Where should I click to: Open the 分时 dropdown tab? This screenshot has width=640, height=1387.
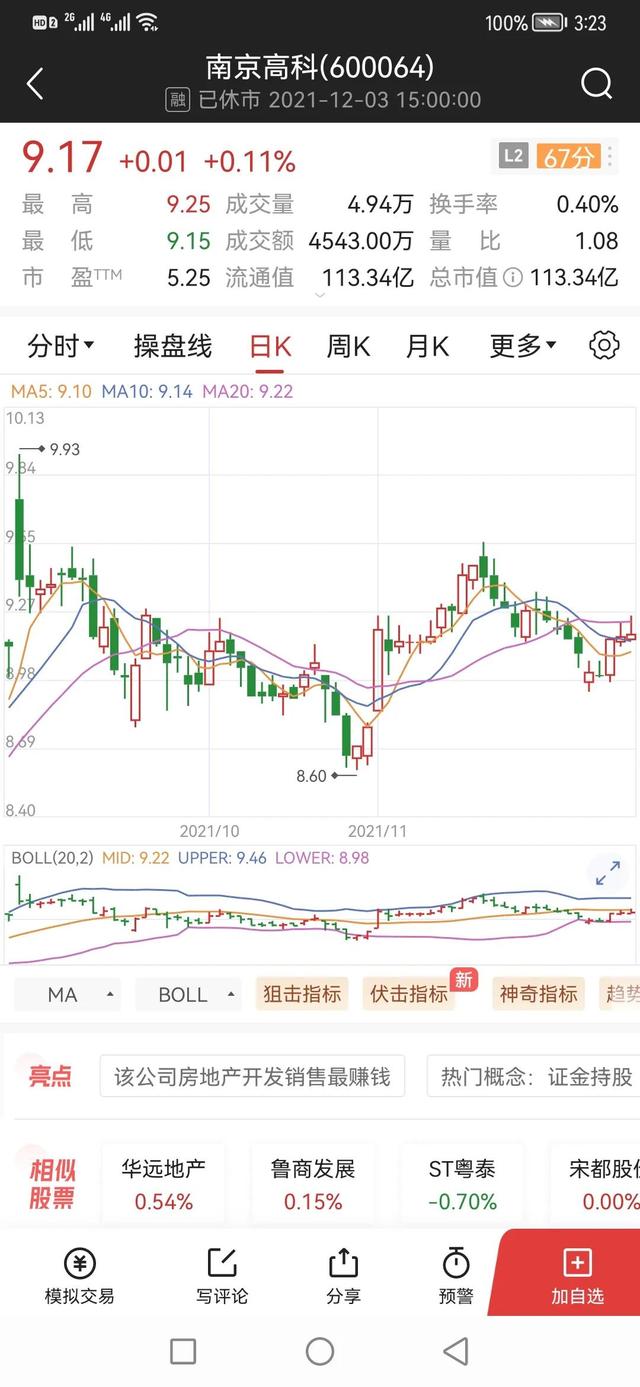coord(60,346)
